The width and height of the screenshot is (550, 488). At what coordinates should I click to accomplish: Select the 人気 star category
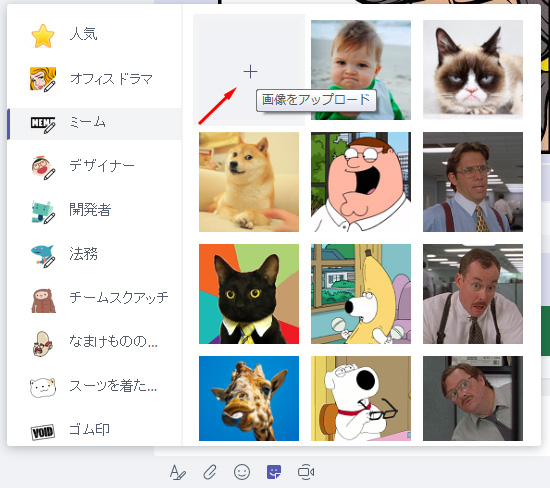pyautogui.click(x=94, y=35)
